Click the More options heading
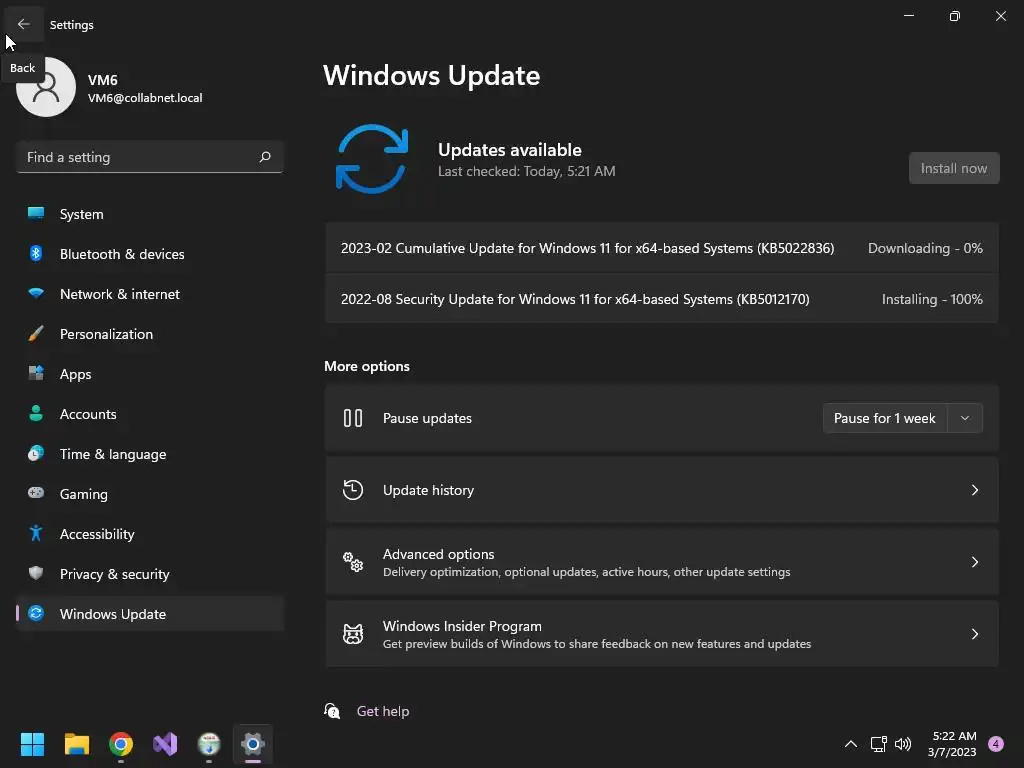This screenshot has width=1024, height=768. tap(367, 366)
